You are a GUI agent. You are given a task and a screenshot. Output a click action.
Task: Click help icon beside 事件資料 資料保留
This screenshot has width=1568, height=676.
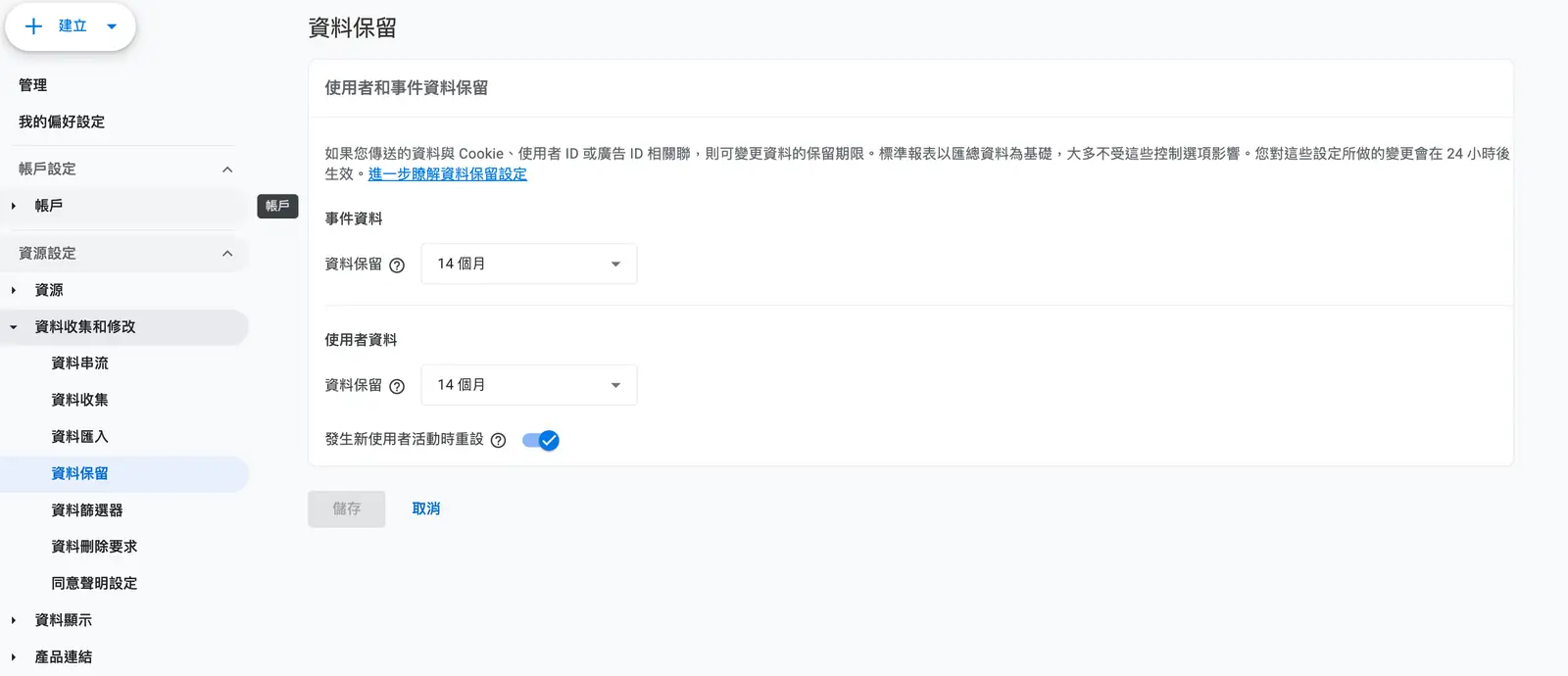[397, 266]
